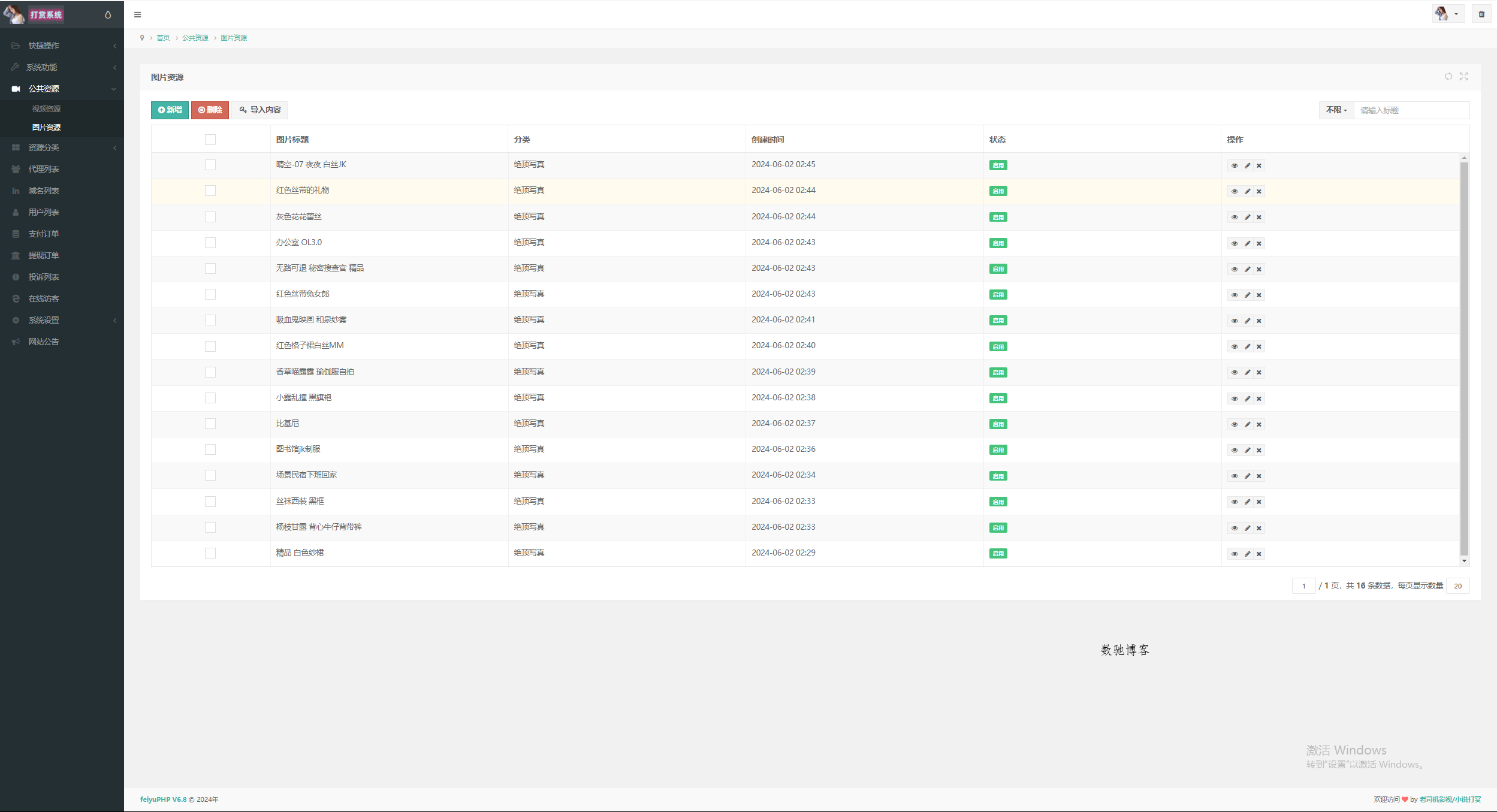The height and width of the screenshot is (812, 1497).
Task: Delete the 小露乱撞 黑旗袍 row
Action: pos(1259,399)
